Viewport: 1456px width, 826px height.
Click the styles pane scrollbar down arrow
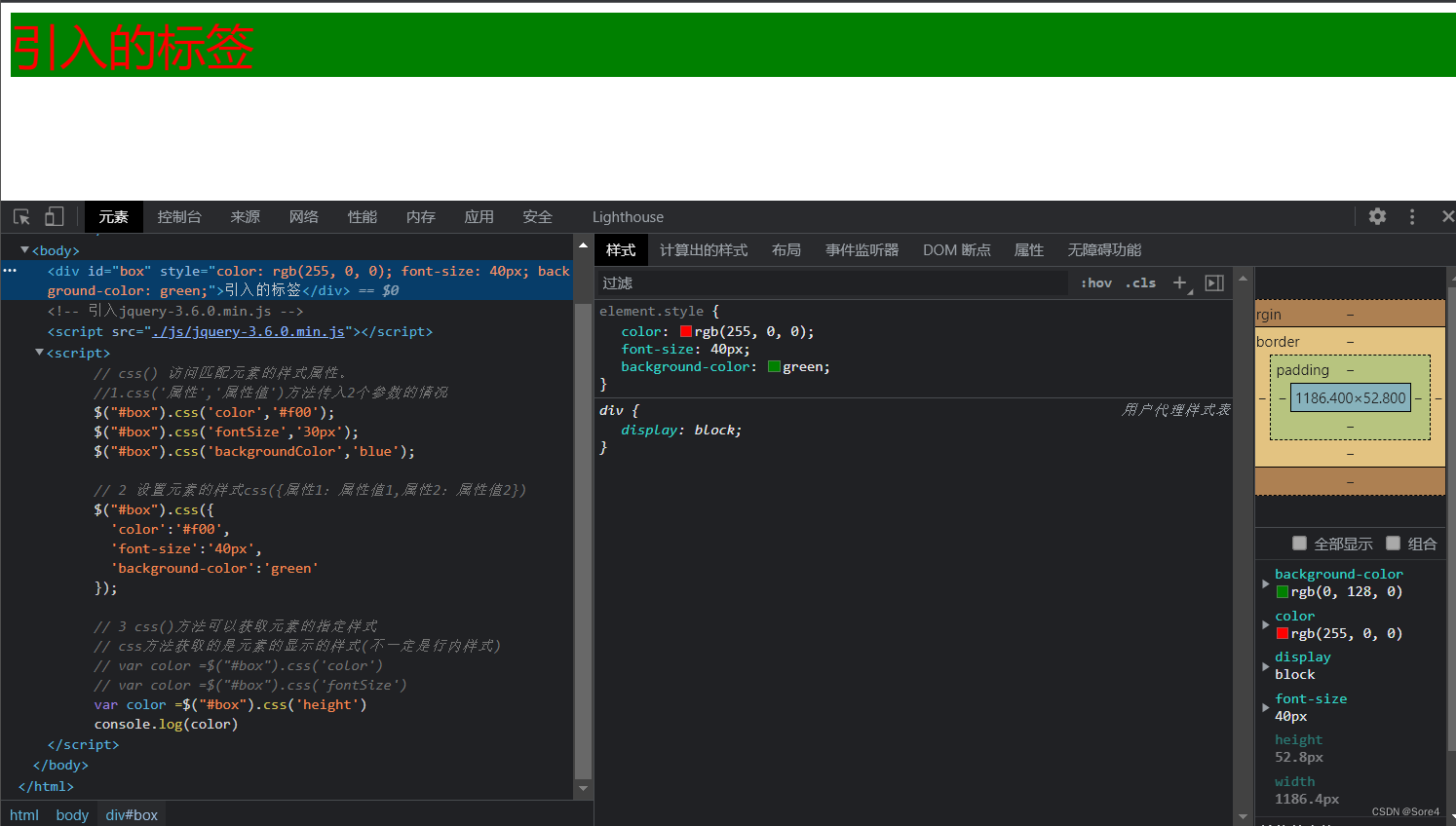(1243, 816)
